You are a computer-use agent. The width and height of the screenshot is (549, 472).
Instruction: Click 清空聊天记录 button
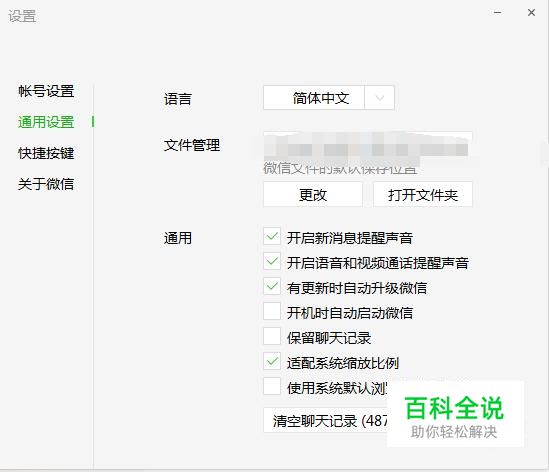[325, 420]
